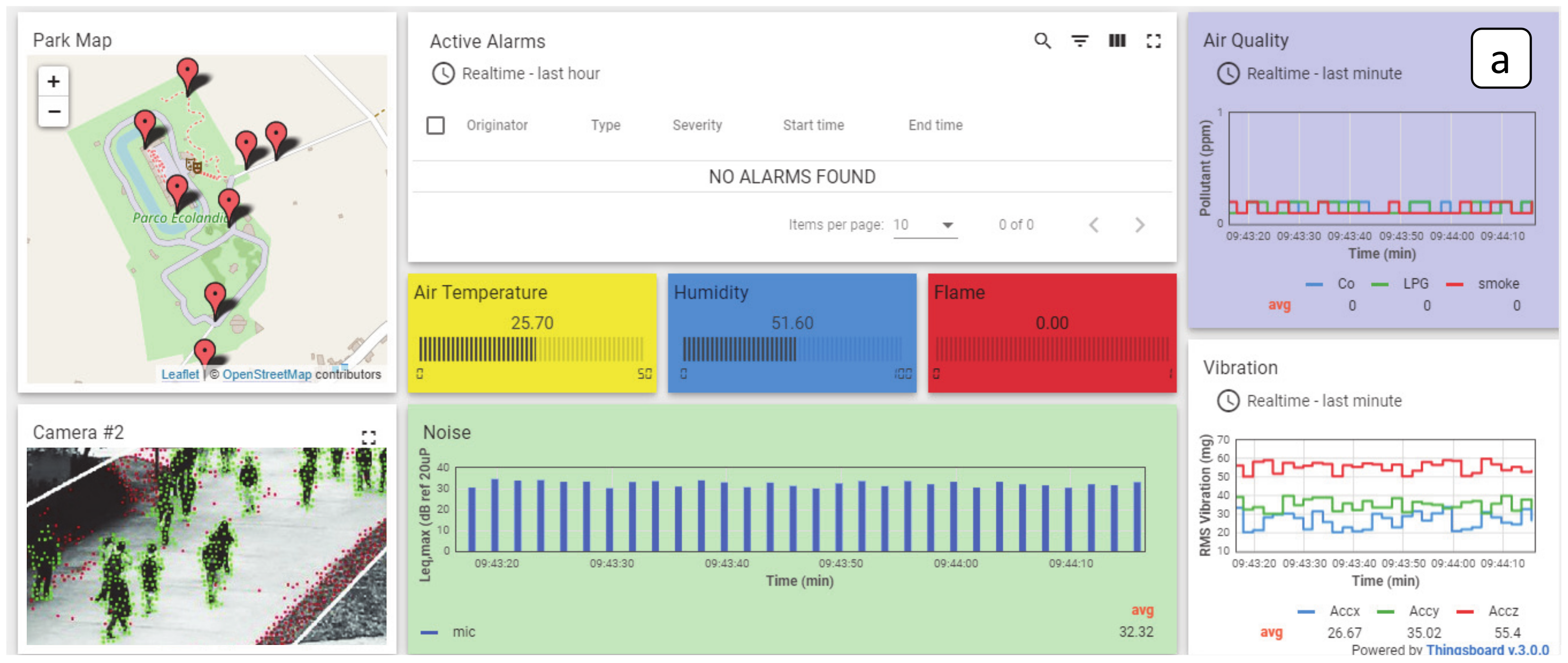Zoom in on the Park Map
Viewport: 1568px width, 663px height.
pos(54,82)
